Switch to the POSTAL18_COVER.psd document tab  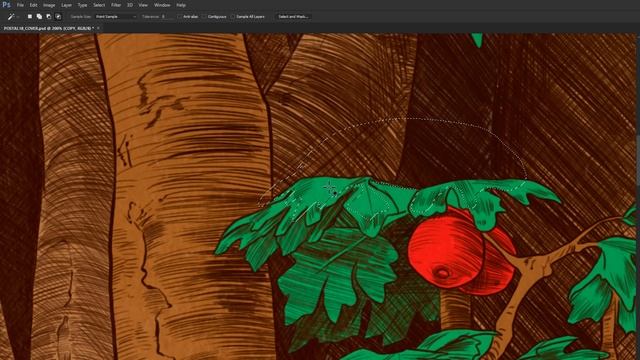(x=49, y=29)
